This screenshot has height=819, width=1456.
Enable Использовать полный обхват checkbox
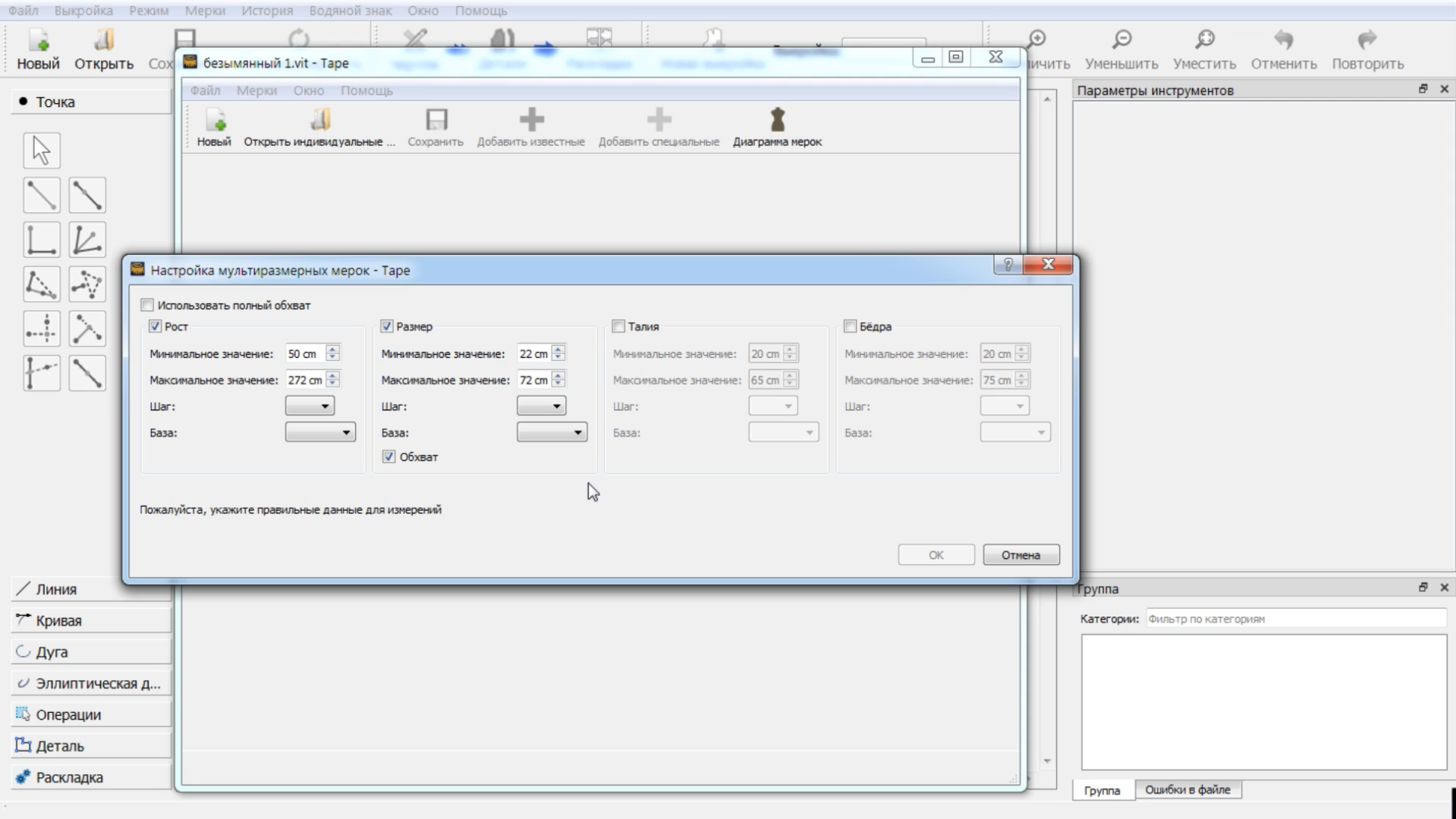[x=147, y=305]
